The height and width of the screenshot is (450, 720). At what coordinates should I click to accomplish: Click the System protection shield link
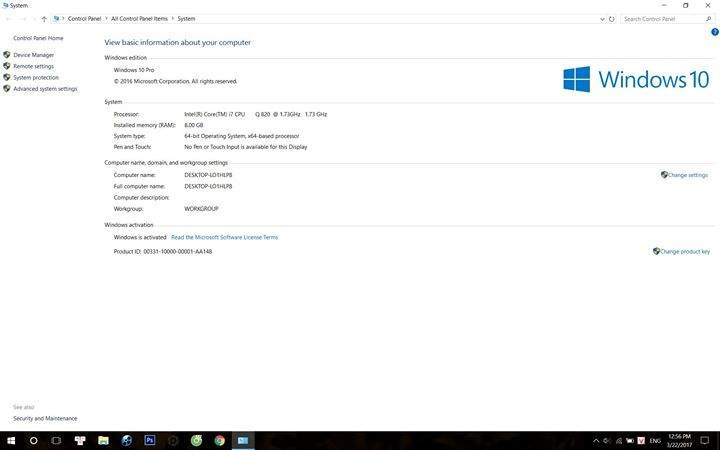[36, 77]
